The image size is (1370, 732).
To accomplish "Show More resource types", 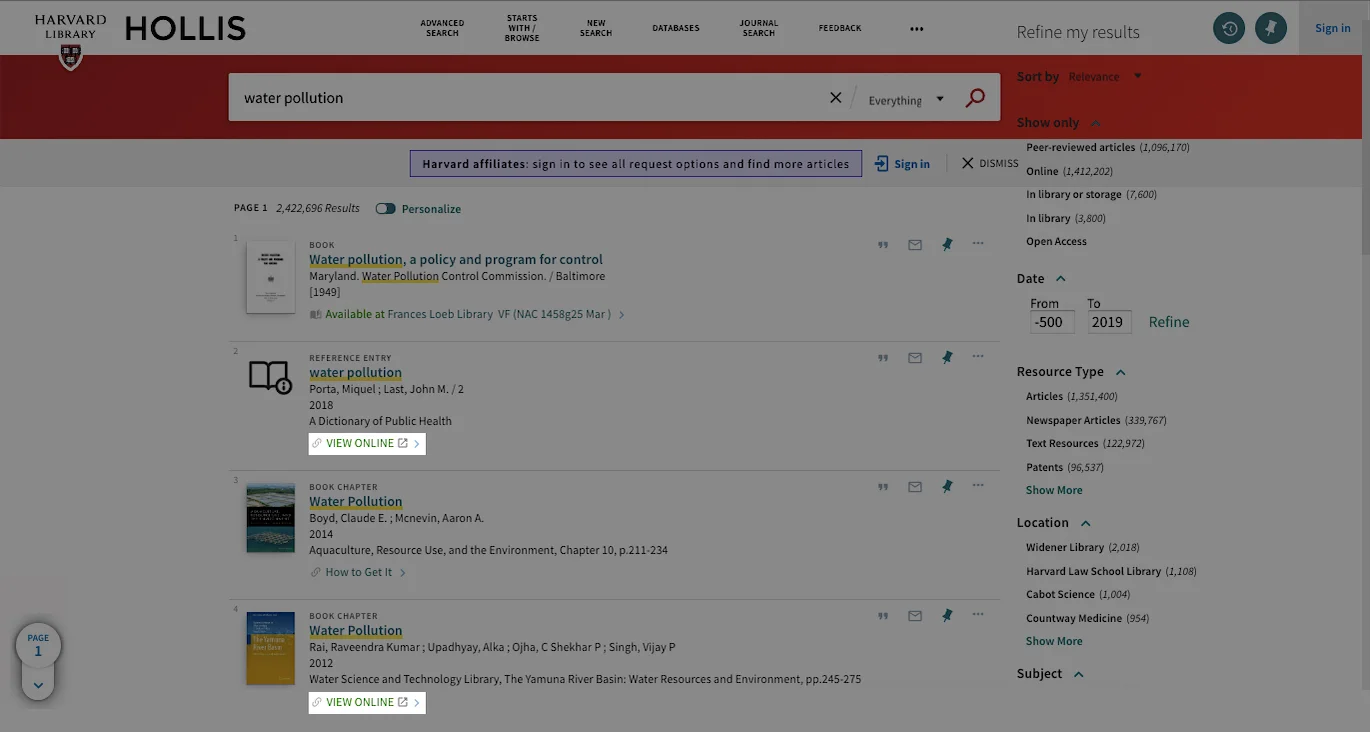I will click(x=1054, y=490).
